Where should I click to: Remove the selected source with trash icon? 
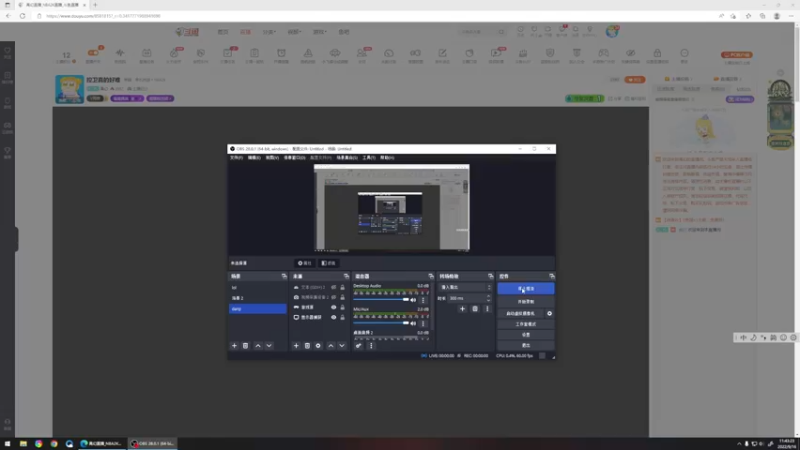(307, 345)
